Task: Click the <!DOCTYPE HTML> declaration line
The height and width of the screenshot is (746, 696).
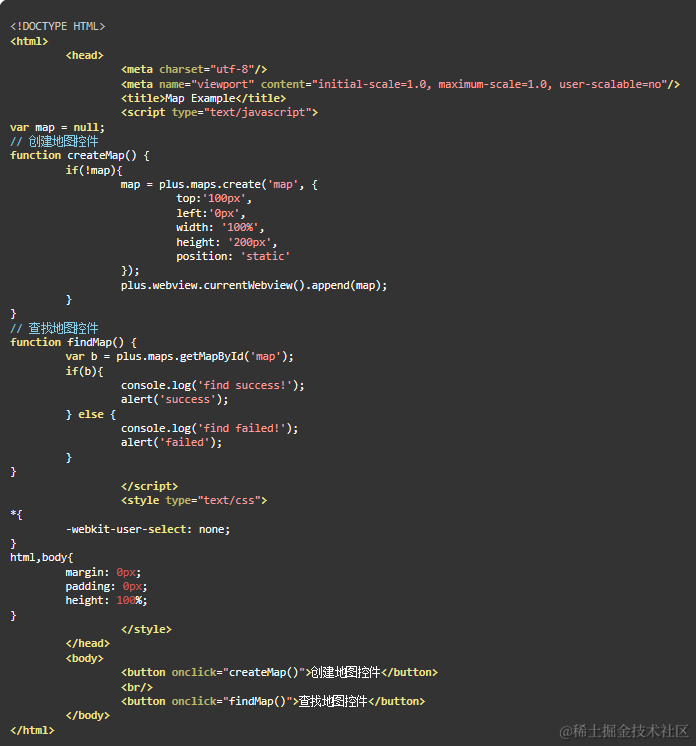Action: pyautogui.click(x=58, y=26)
